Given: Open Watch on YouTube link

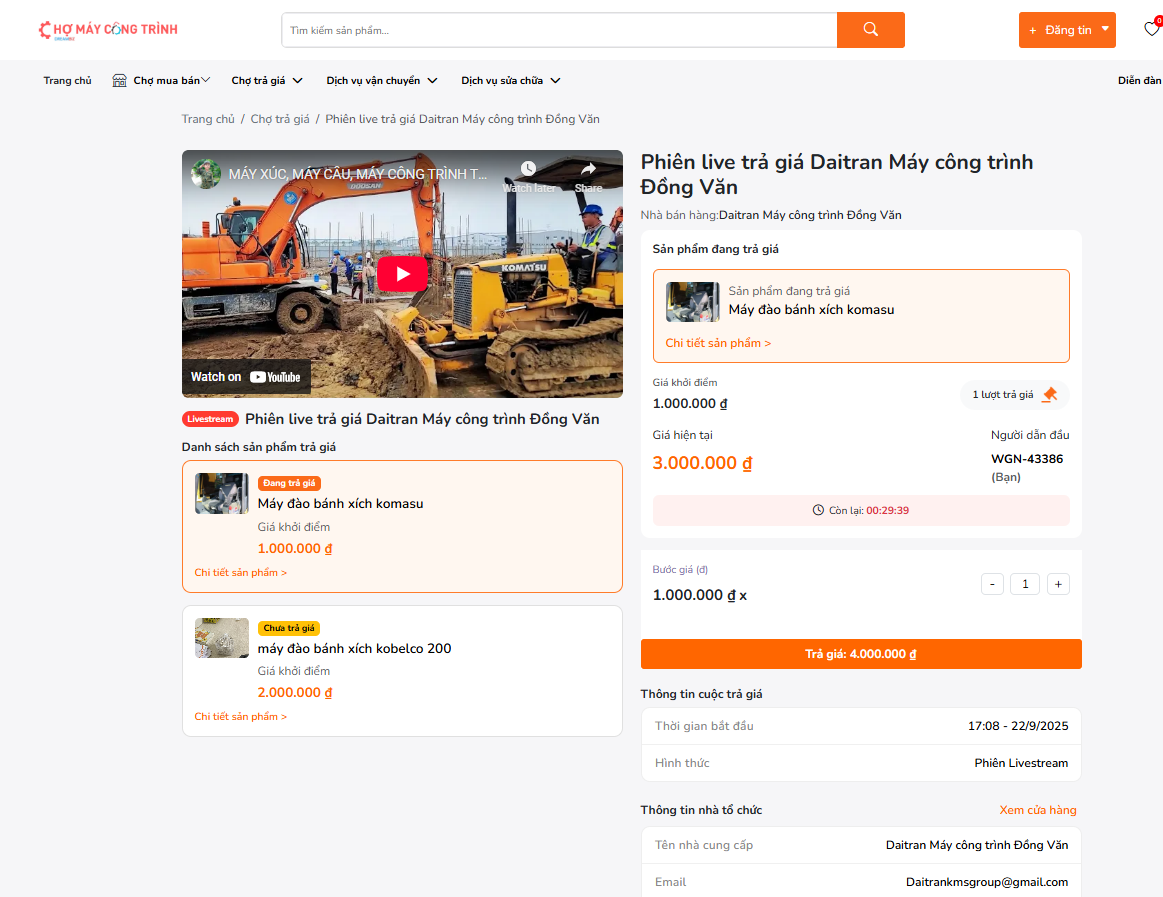Looking at the screenshot, I should 246,377.
